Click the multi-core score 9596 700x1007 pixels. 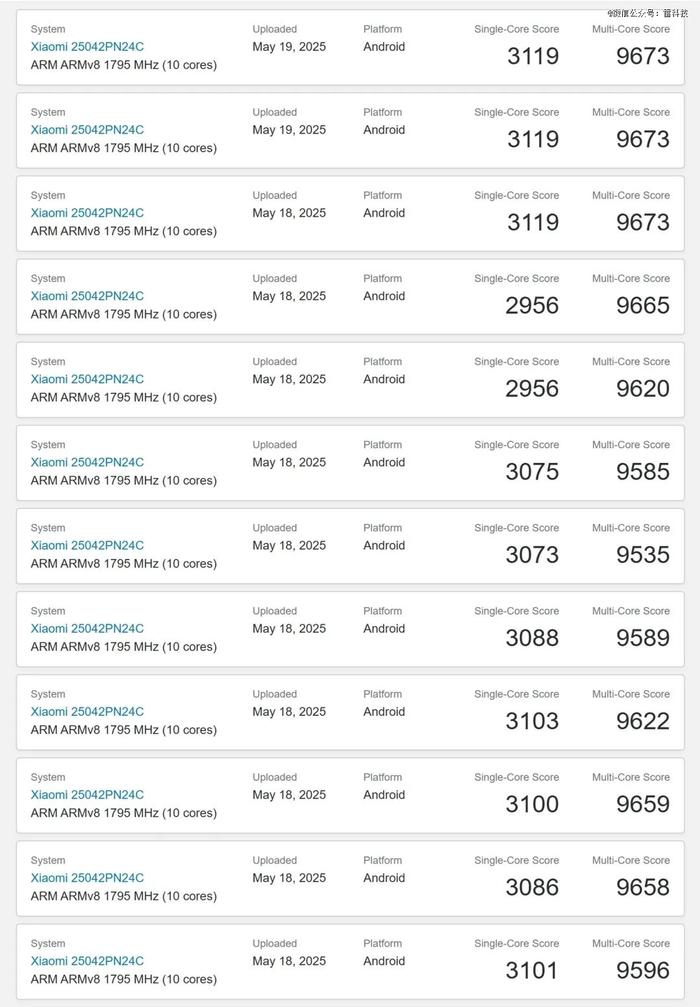[643, 970]
